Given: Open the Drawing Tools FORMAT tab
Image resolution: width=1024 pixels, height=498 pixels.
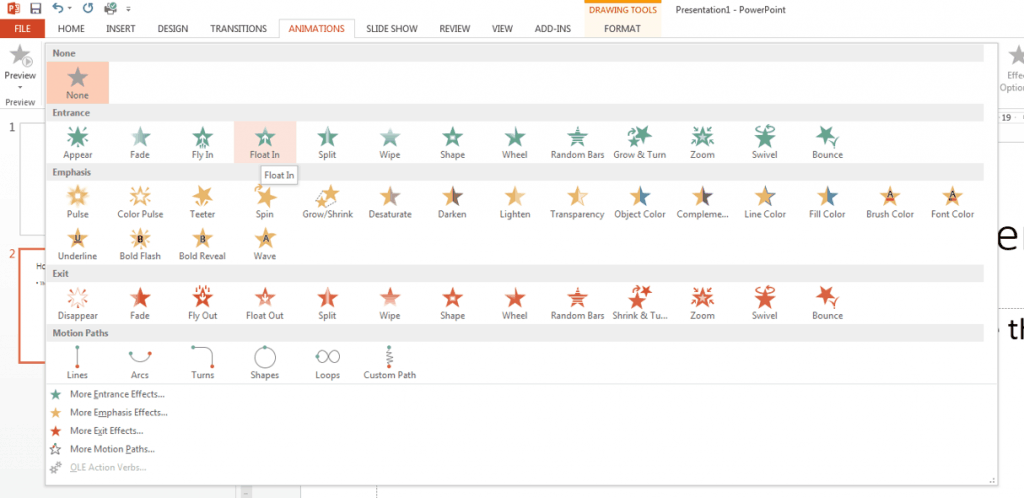Looking at the screenshot, I should pyautogui.click(x=622, y=29).
